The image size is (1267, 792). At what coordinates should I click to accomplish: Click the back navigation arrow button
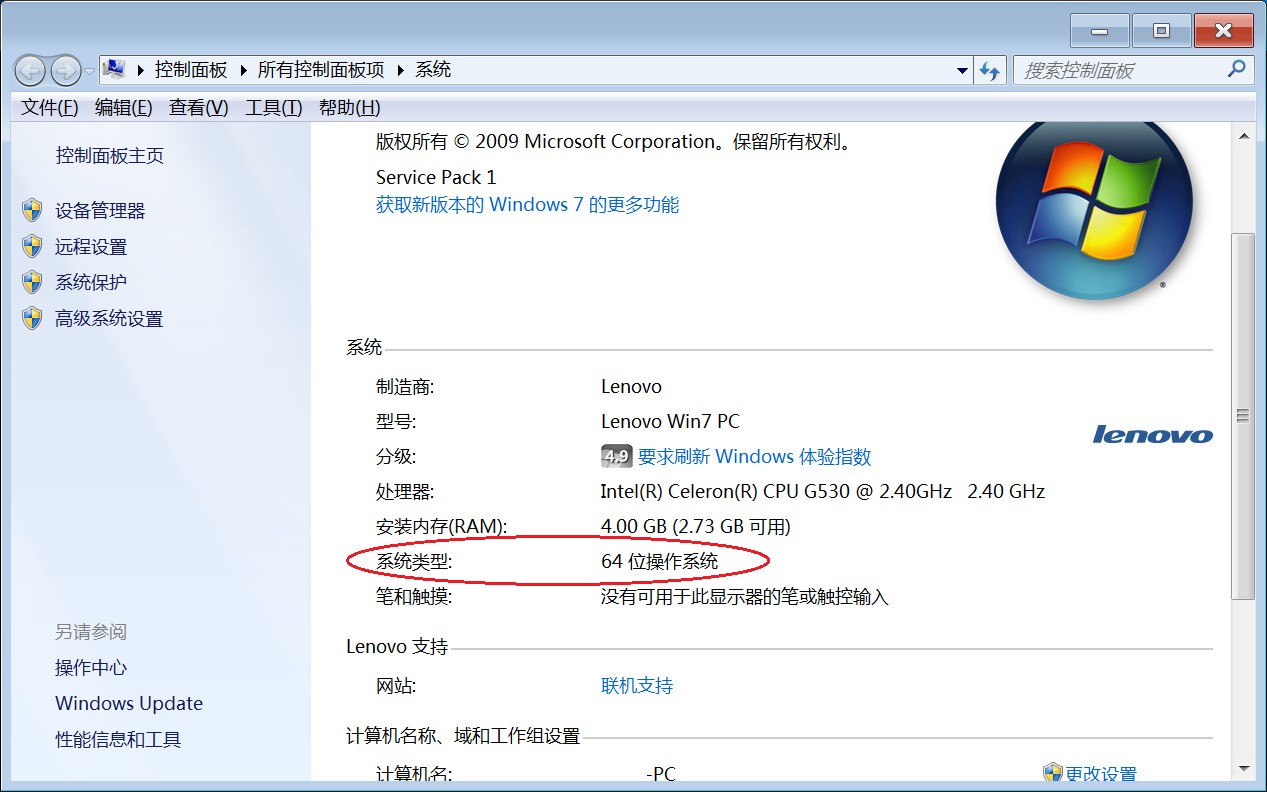point(30,70)
